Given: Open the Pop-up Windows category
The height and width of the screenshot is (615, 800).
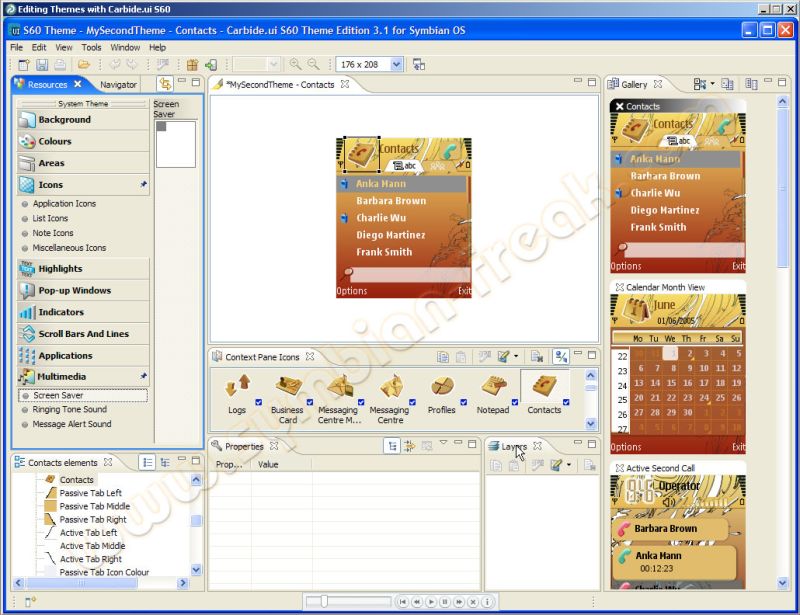Looking at the screenshot, I should tap(83, 290).
